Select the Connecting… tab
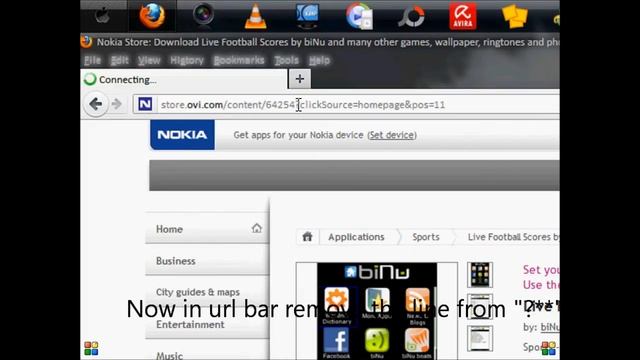The width and height of the screenshot is (640, 360). (x=184, y=79)
